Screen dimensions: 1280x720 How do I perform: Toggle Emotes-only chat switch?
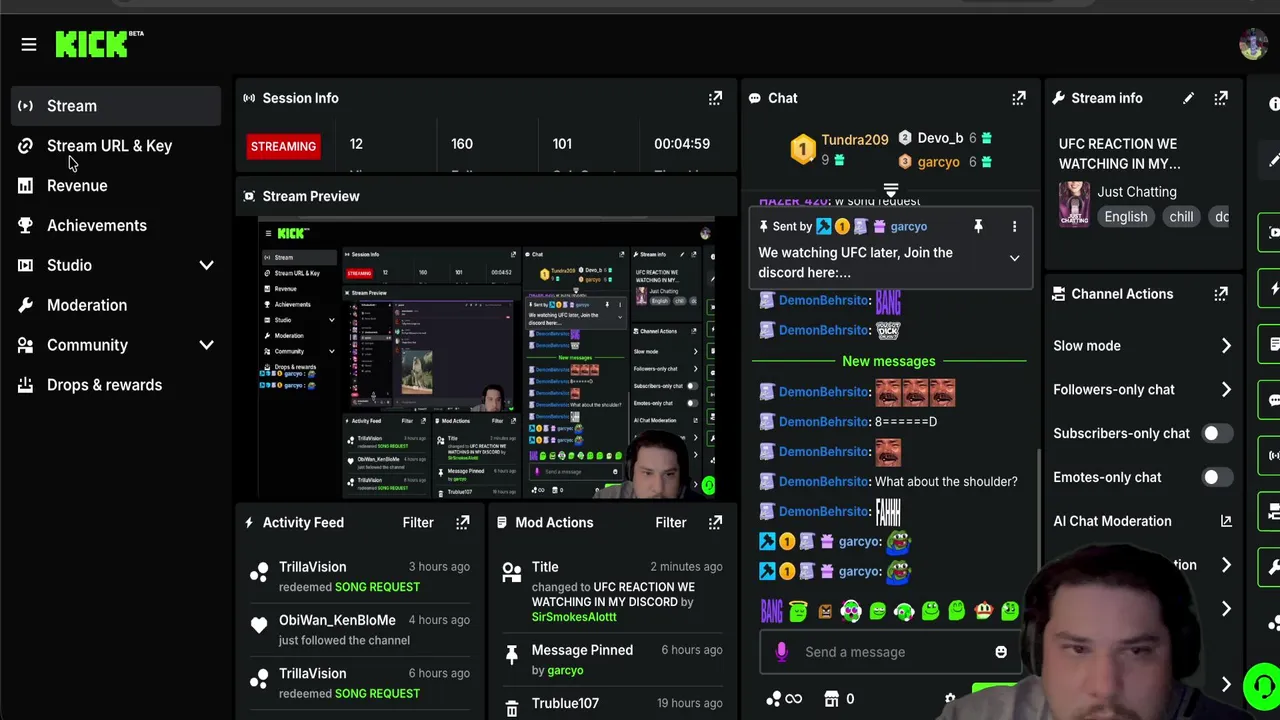[x=1216, y=477]
